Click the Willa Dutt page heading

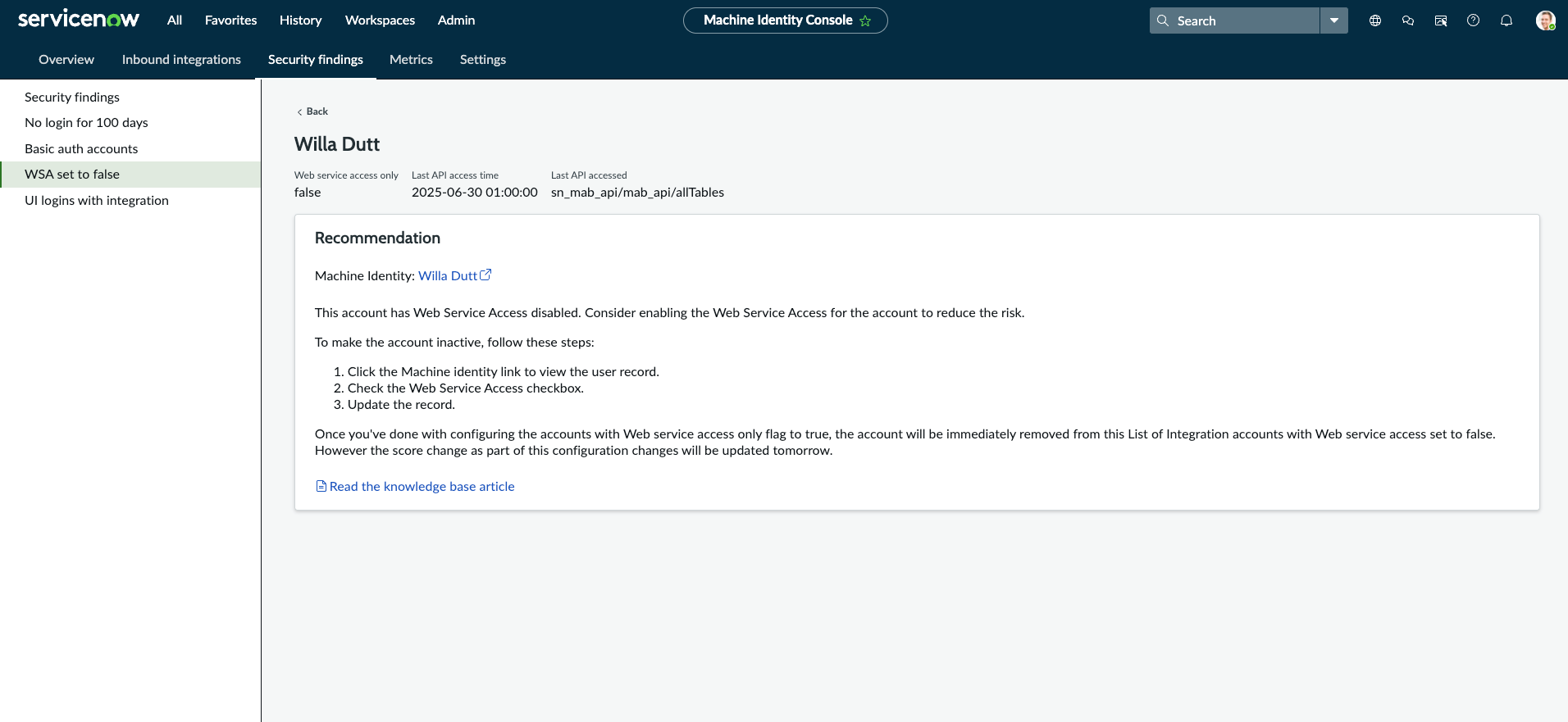tap(337, 144)
